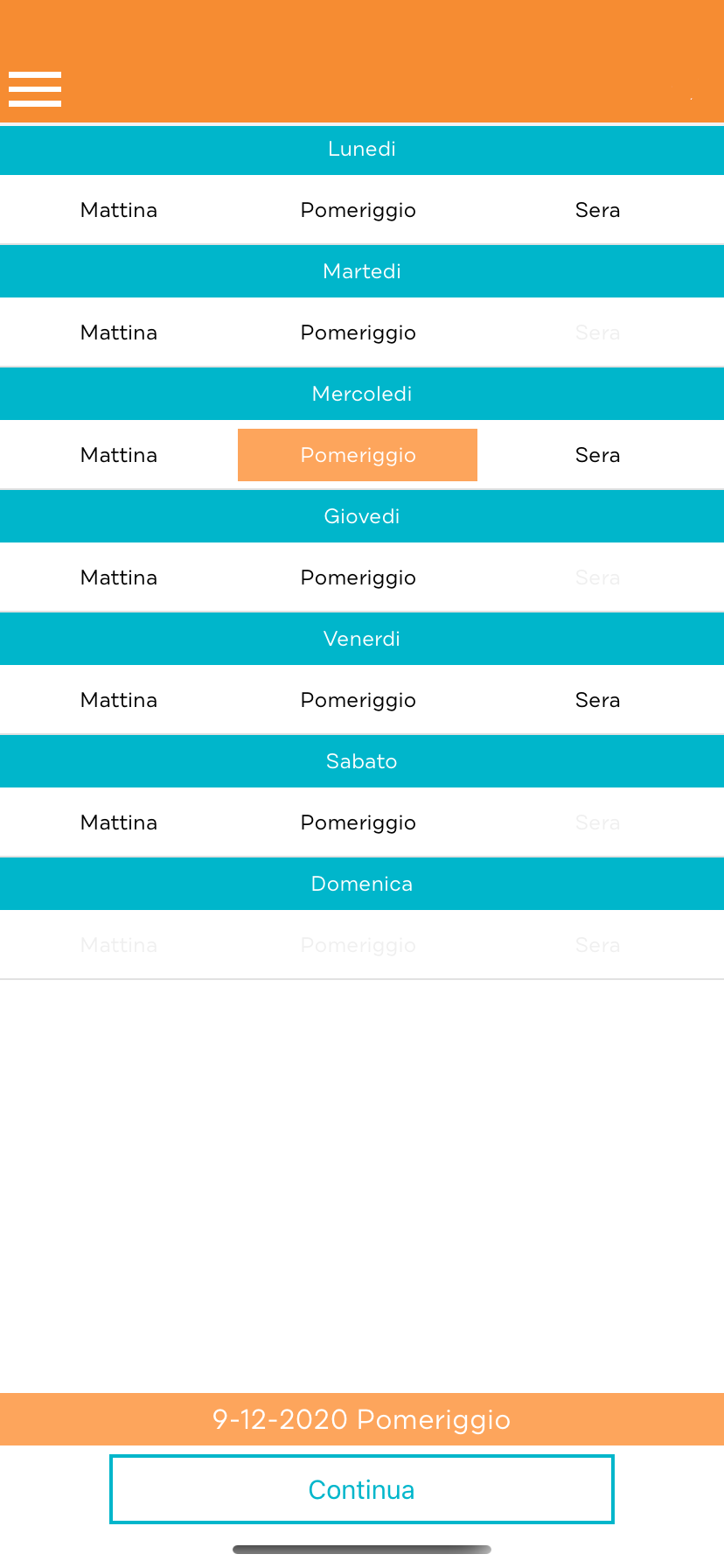The height and width of the screenshot is (1568, 724).
Task: Select Mattina slot under Mercoledi
Action: point(119,455)
